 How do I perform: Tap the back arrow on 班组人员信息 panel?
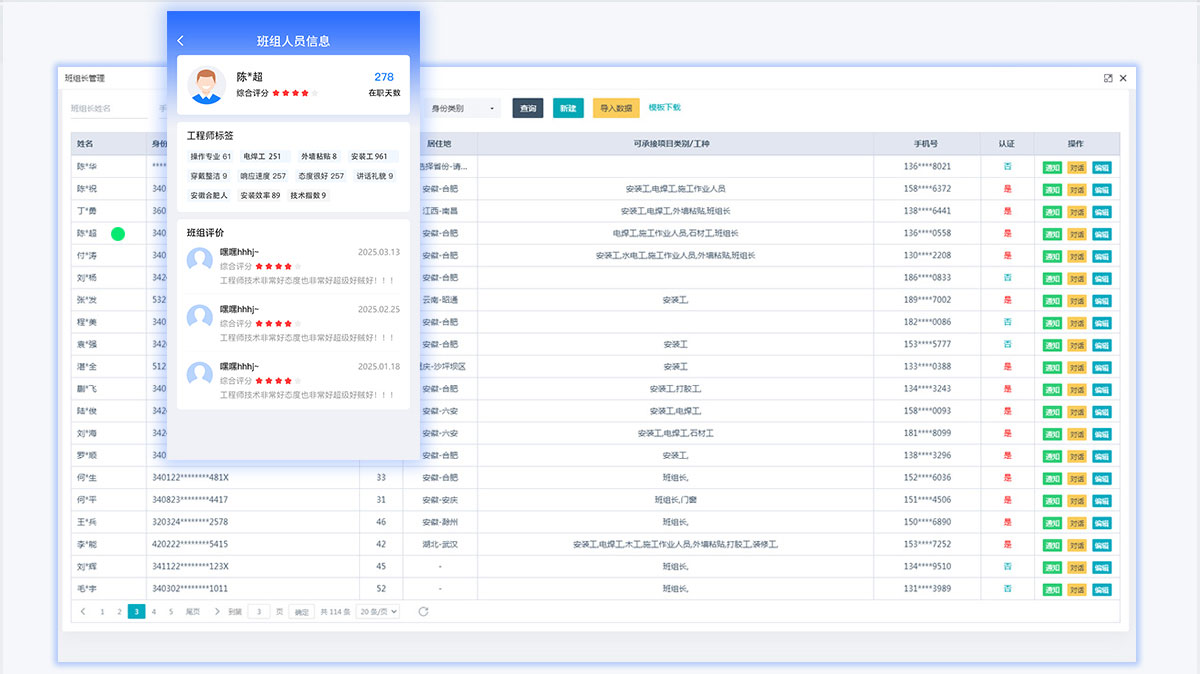tap(181, 38)
